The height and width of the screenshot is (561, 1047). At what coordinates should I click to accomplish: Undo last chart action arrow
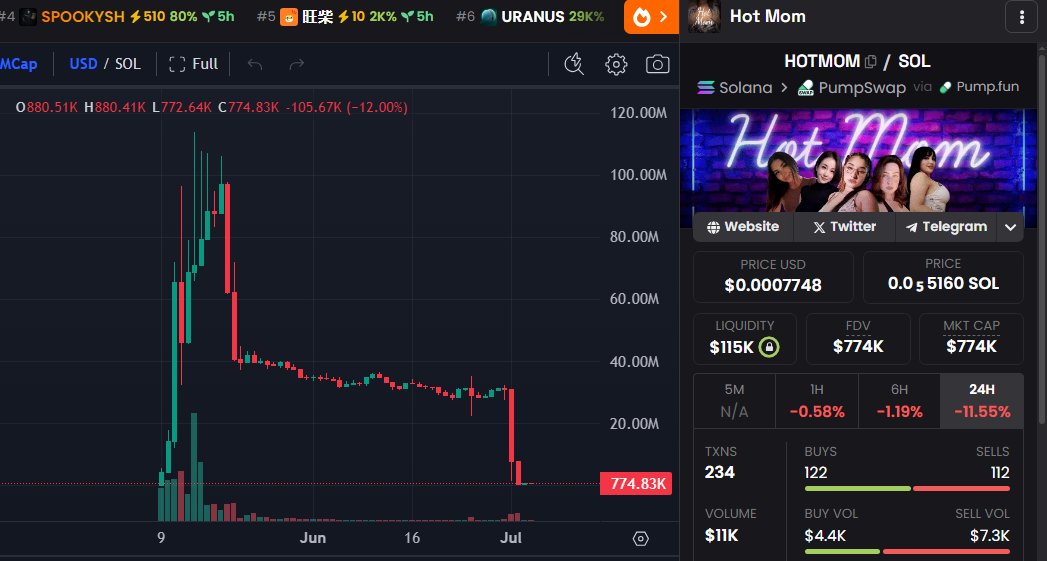point(254,64)
